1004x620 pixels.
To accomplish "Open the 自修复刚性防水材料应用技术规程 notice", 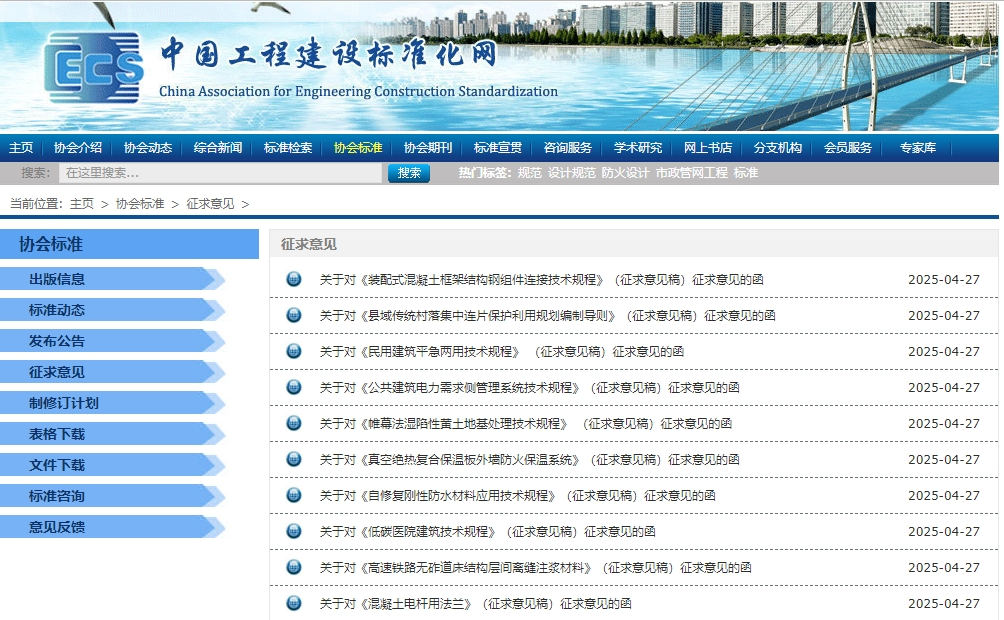I will click(517, 496).
